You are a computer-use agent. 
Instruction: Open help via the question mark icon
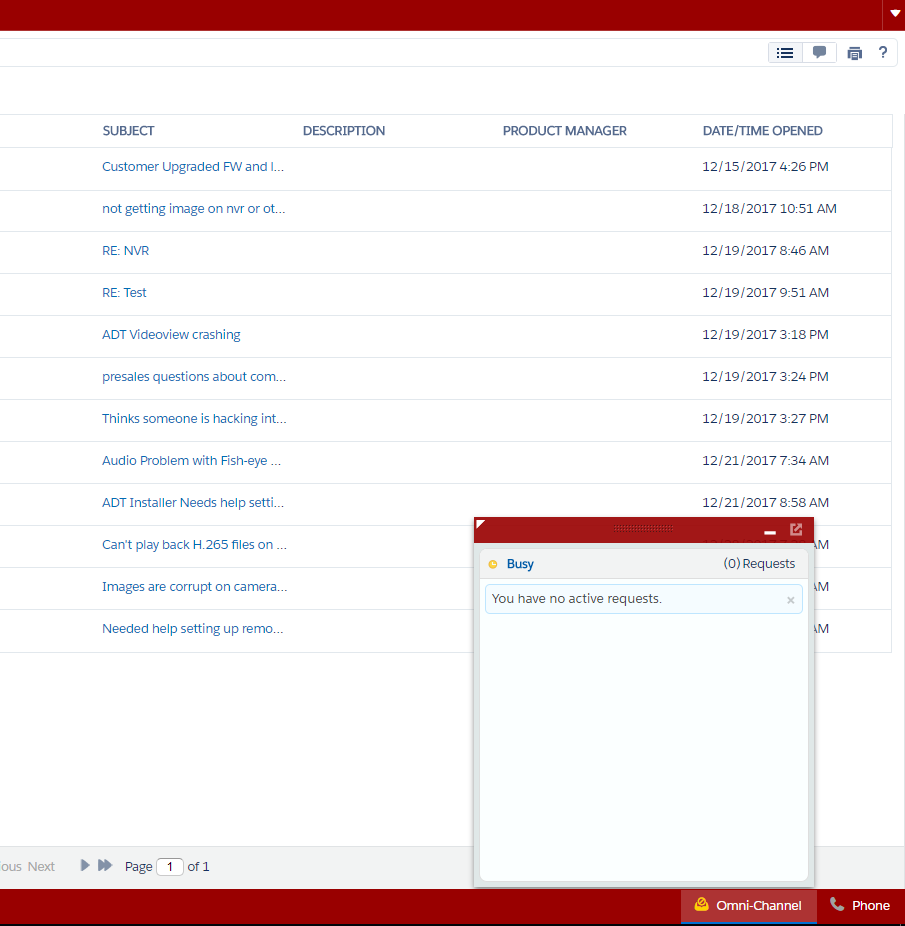click(882, 53)
